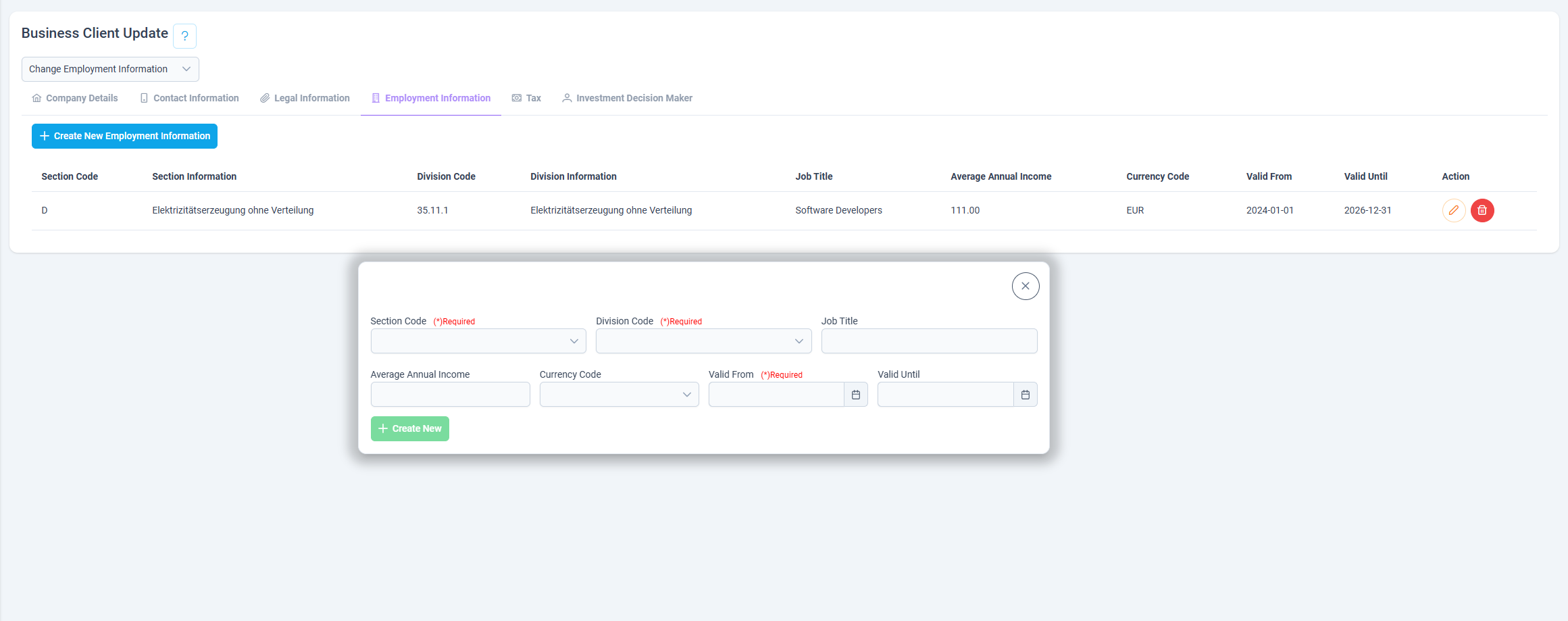Expand the Section Code dropdown
The height and width of the screenshot is (621, 1568).
point(478,341)
